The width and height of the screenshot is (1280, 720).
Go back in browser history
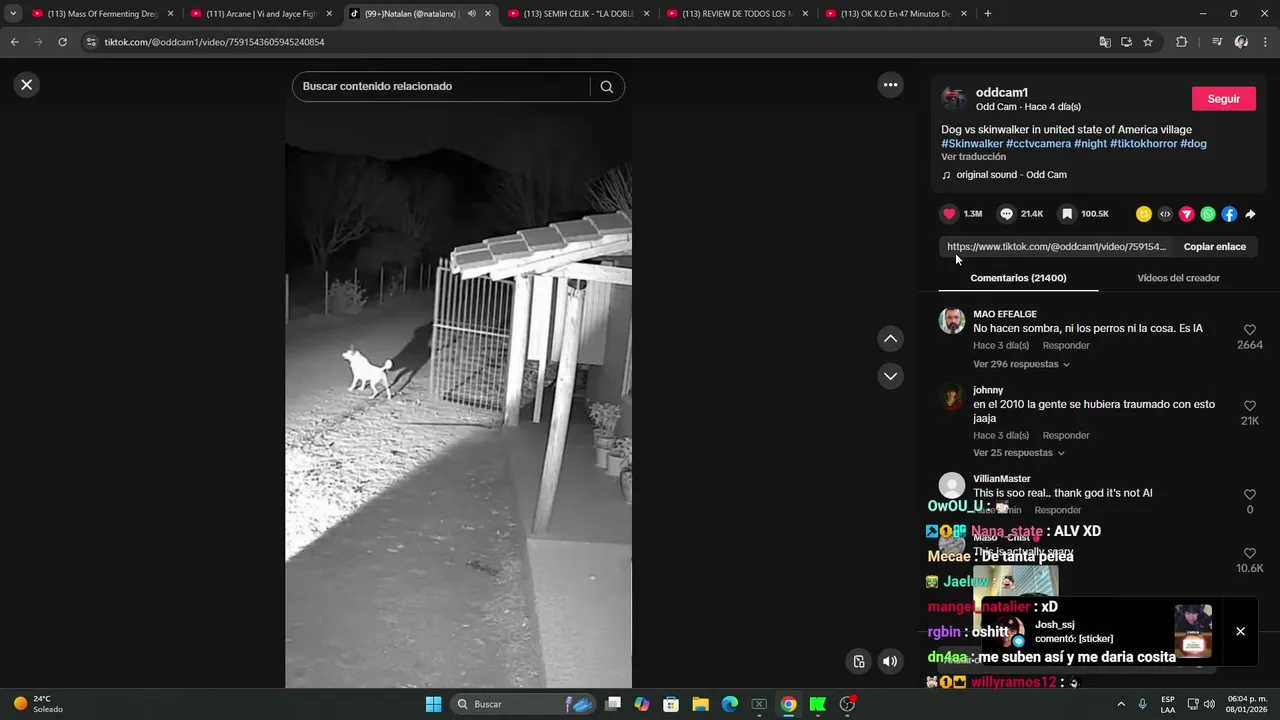pyautogui.click(x=15, y=42)
